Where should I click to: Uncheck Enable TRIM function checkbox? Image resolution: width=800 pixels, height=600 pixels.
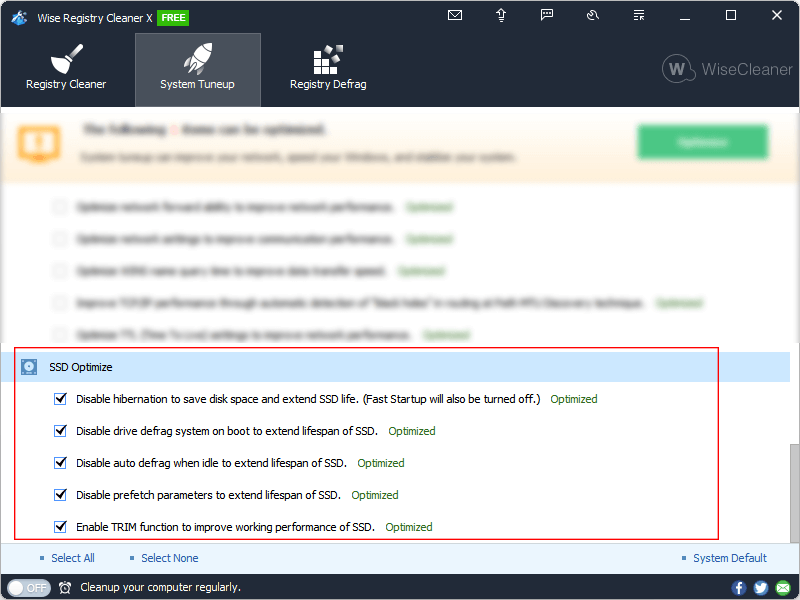click(x=60, y=527)
